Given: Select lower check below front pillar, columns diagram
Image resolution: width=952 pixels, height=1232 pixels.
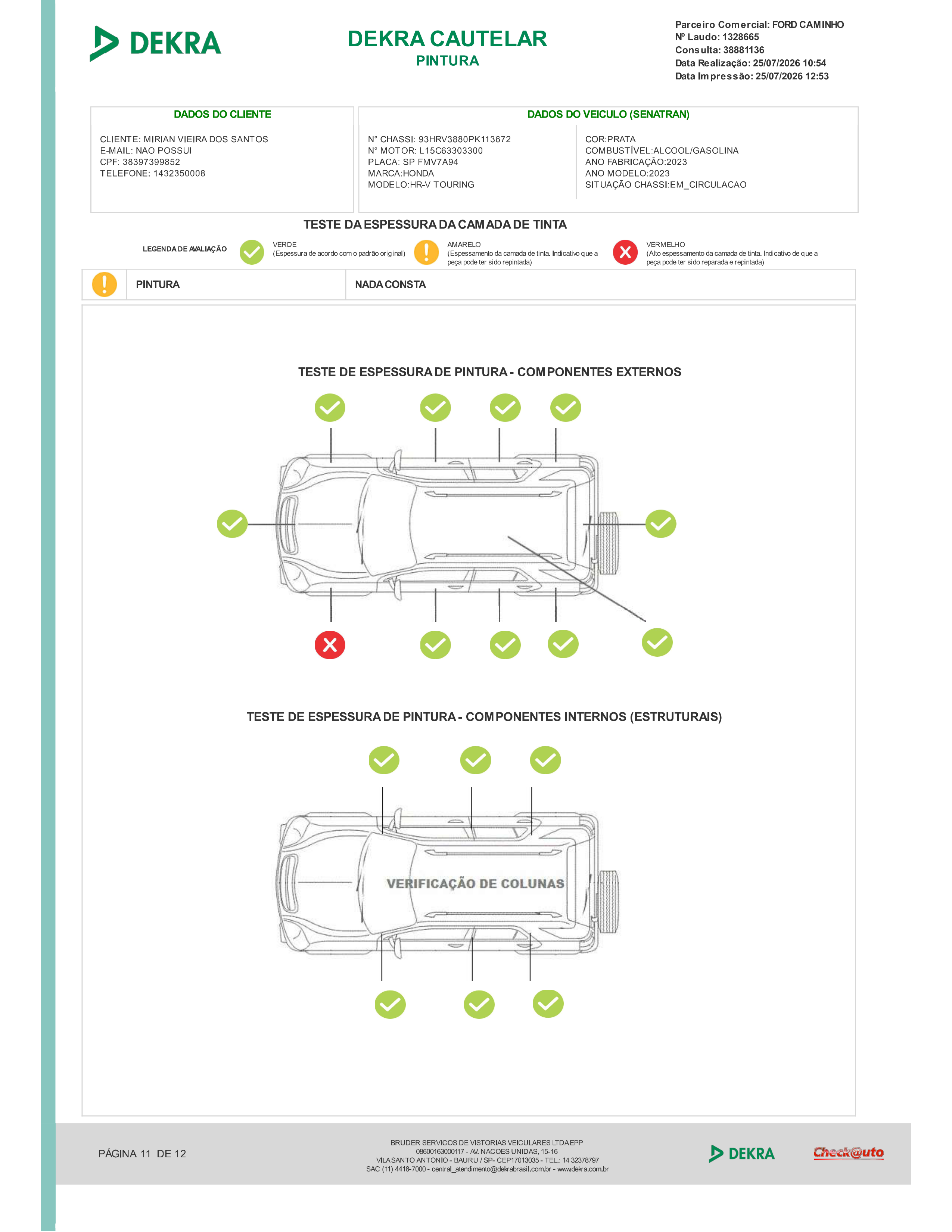Looking at the screenshot, I should tap(390, 1005).
